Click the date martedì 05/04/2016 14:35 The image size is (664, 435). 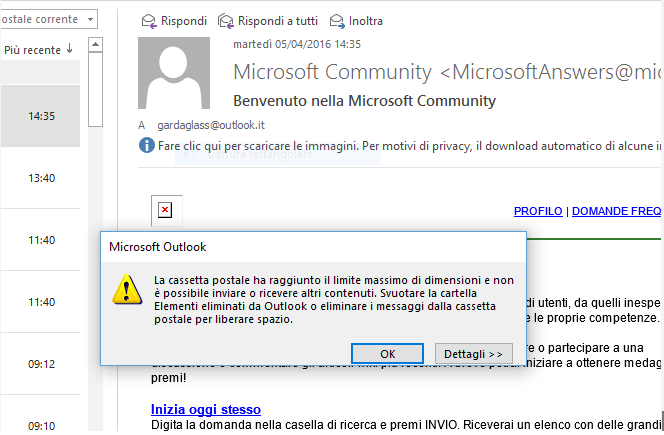pos(297,44)
